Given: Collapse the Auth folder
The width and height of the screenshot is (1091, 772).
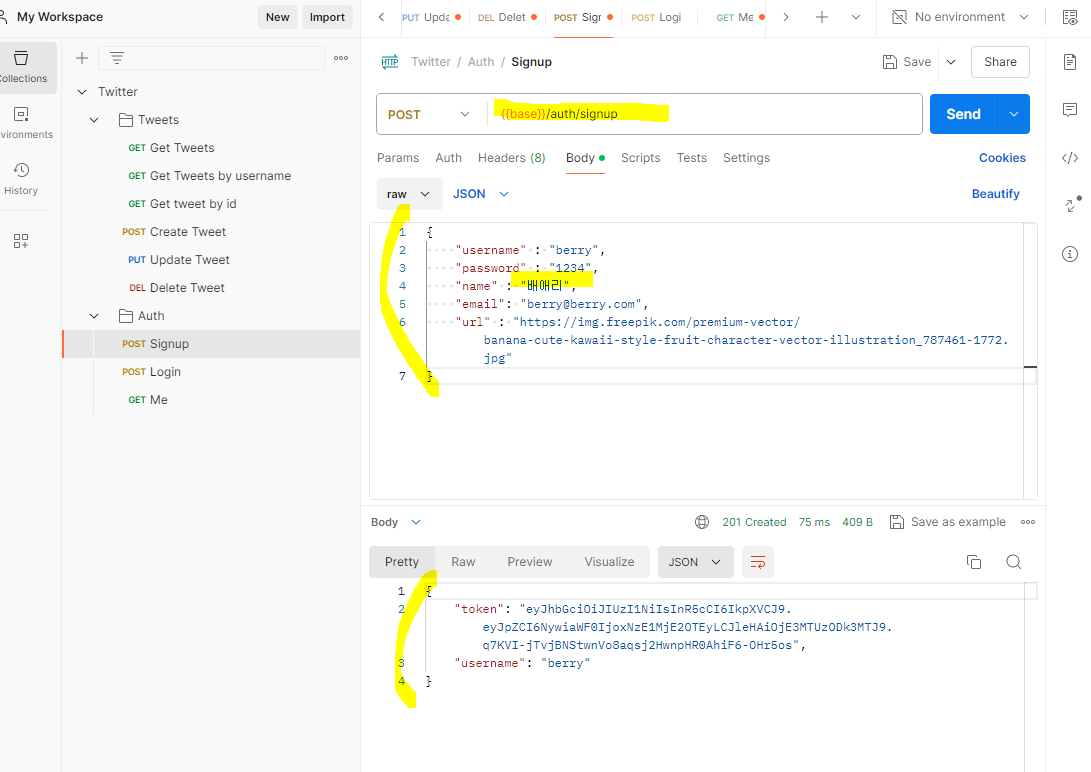Looking at the screenshot, I should [x=95, y=316].
